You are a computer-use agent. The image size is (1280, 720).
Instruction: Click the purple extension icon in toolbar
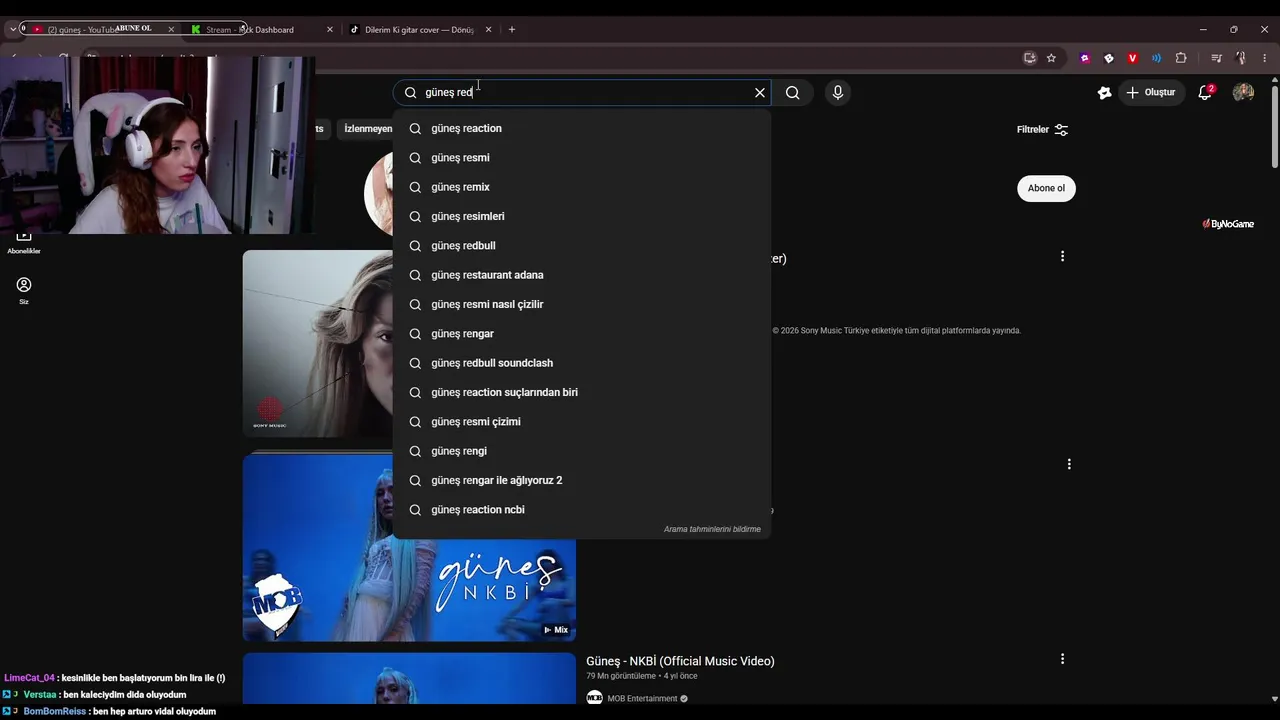coord(1085,58)
